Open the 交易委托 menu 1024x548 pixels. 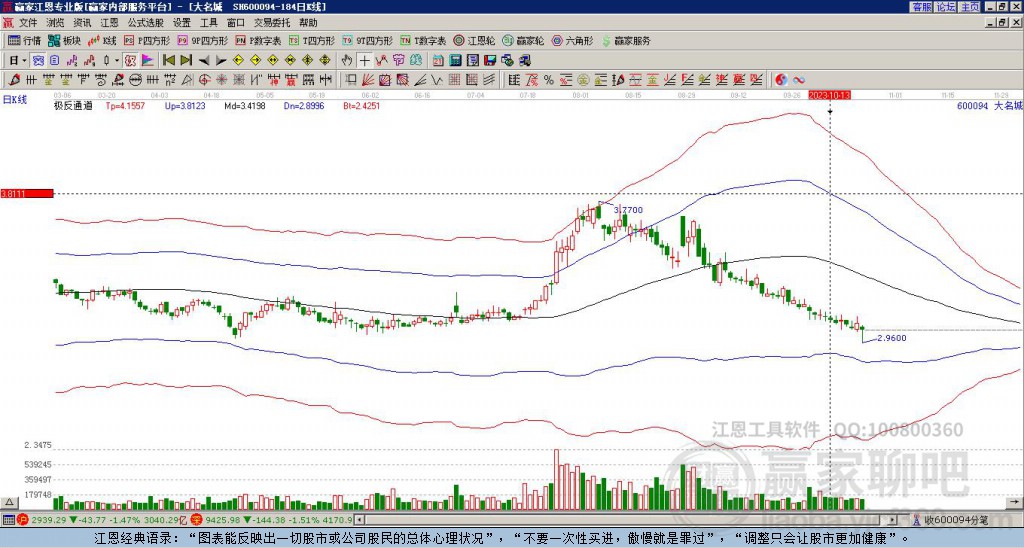[x=272, y=23]
